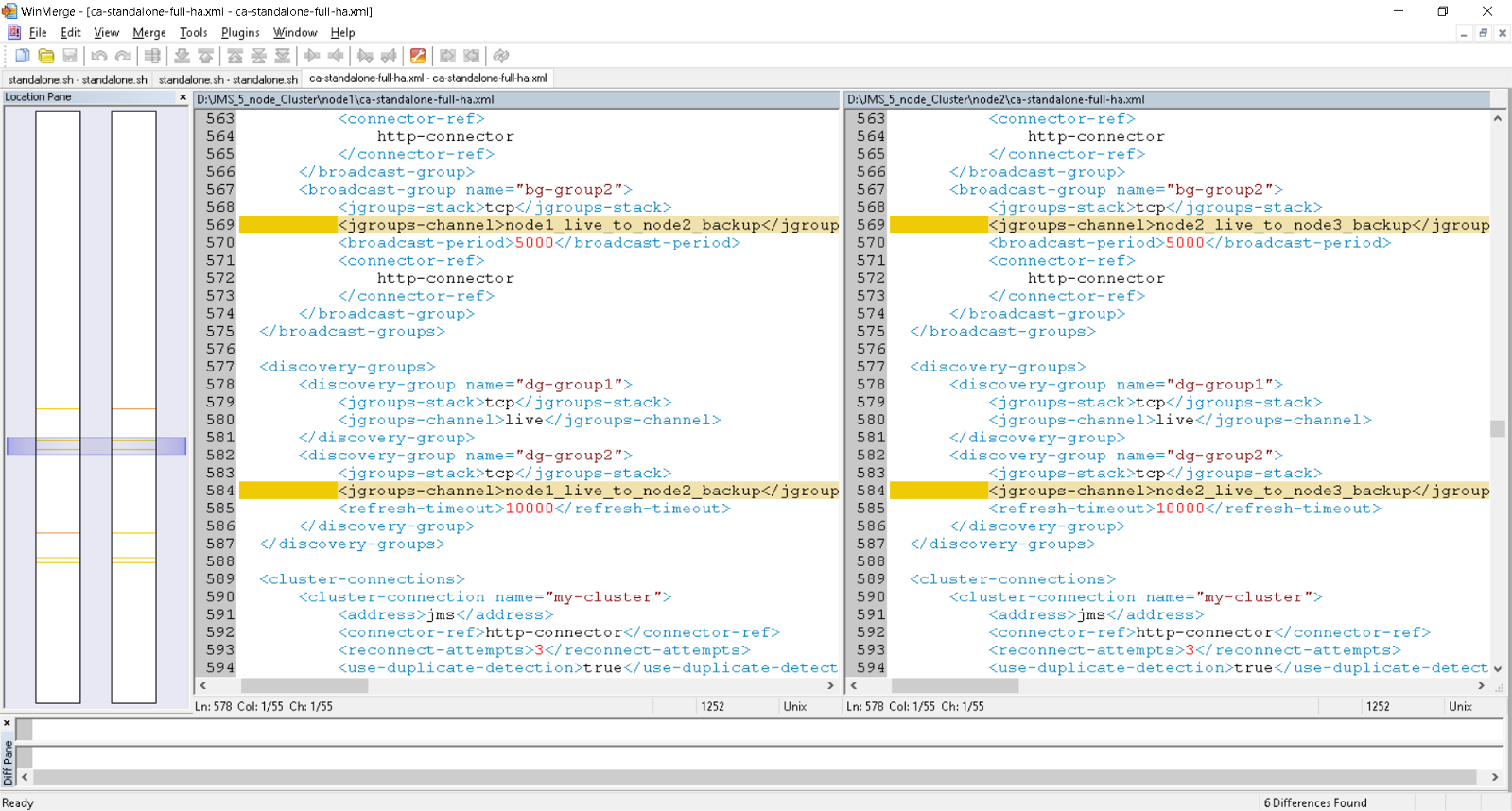Copy all differences to left icon
1512x811 pixels.
[x=471, y=56]
